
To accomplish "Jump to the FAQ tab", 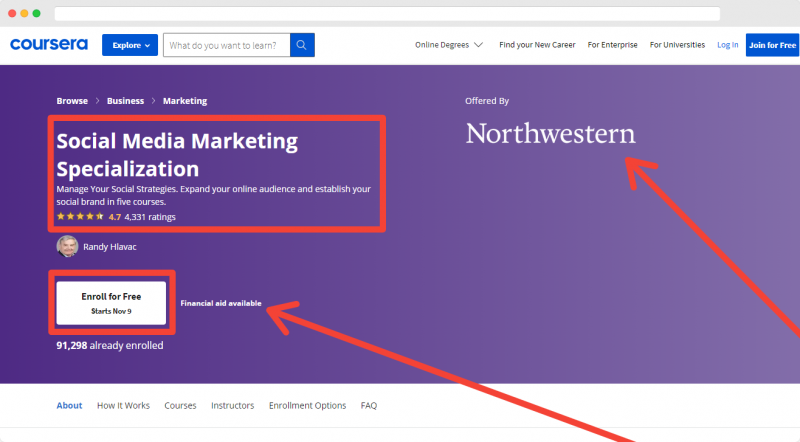I will pyautogui.click(x=369, y=405).
